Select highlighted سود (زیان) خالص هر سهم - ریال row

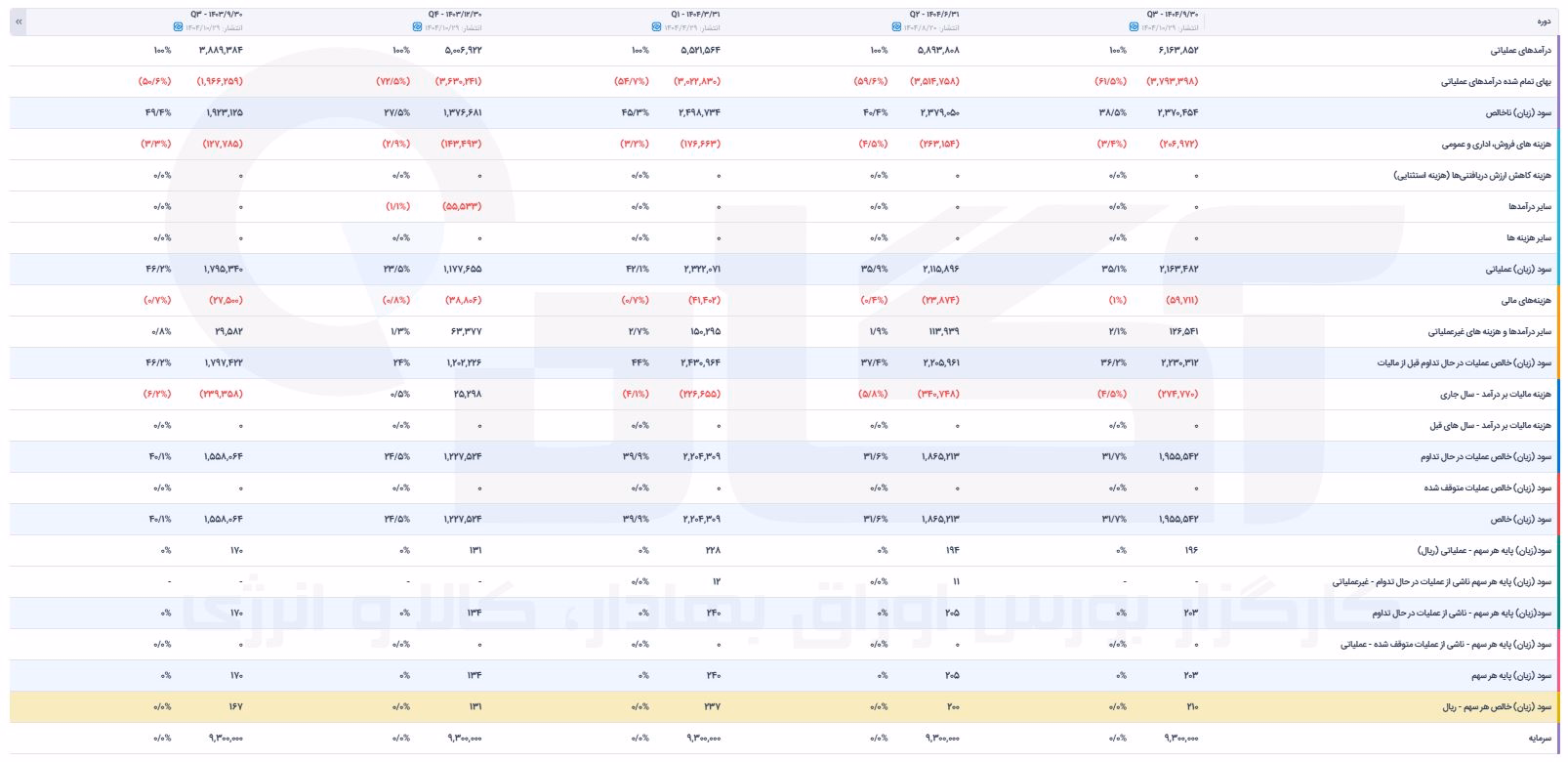click(x=784, y=706)
